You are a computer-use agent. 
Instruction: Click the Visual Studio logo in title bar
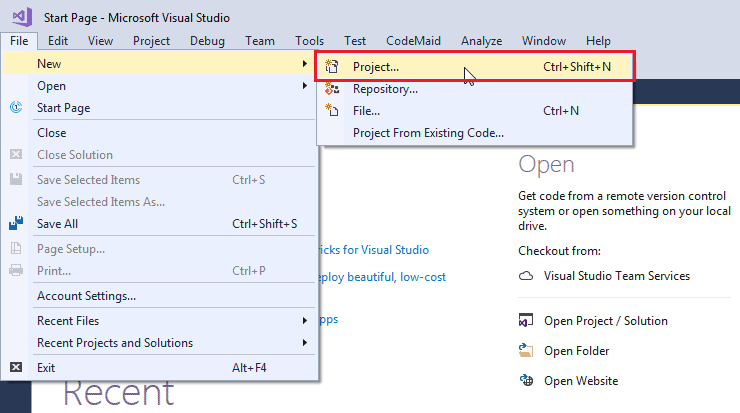click(x=22, y=17)
